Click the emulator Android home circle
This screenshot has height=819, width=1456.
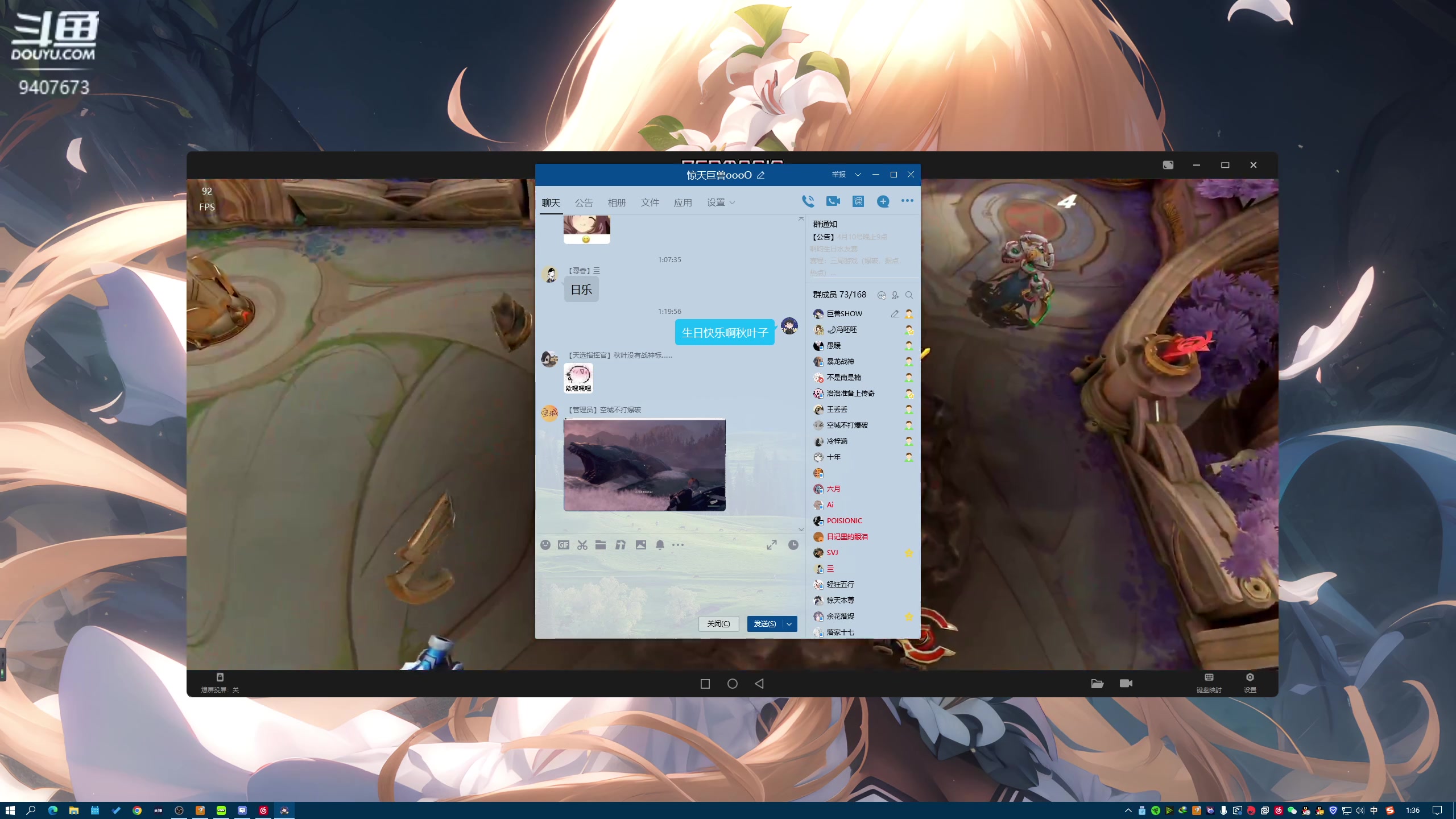tap(733, 684)
